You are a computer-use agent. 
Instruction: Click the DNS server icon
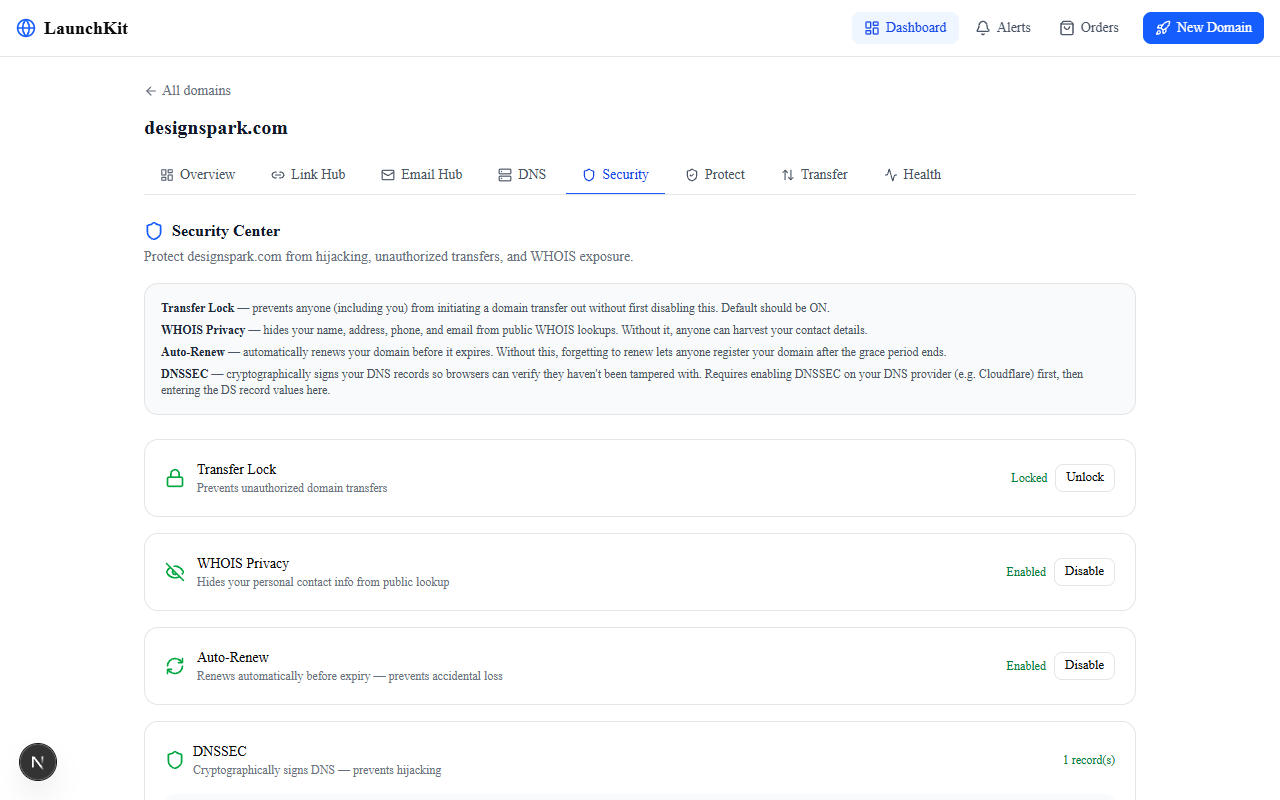(505, 175)
